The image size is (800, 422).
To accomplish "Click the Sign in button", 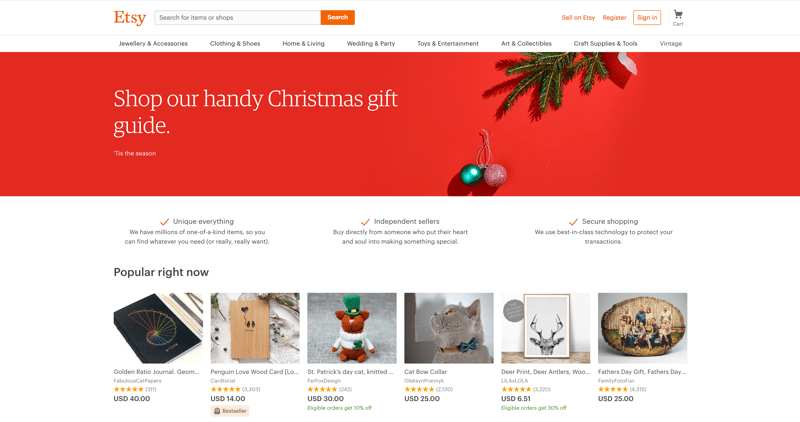I will [647, 17].
